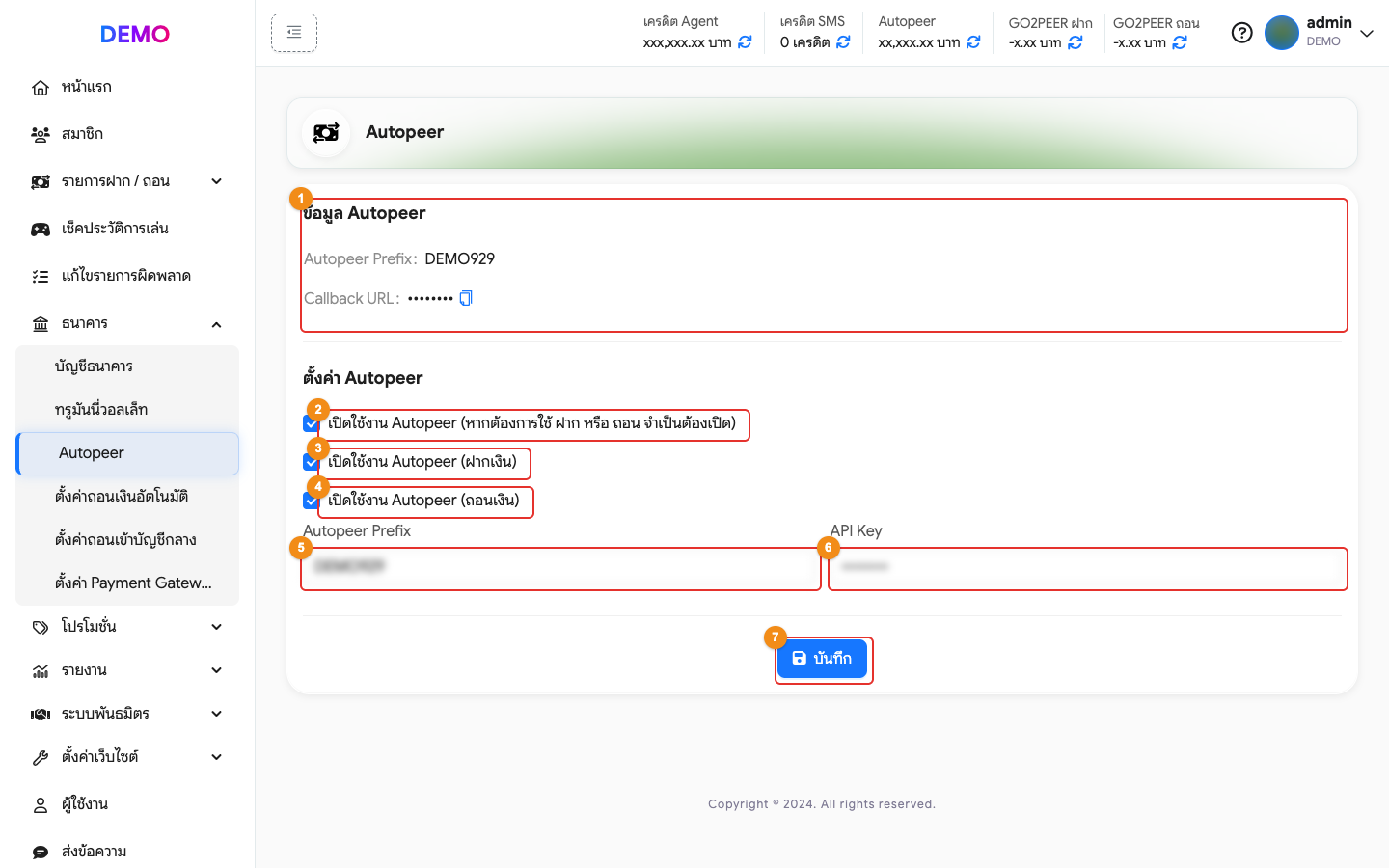The width and height of the screenshot is (1389, 868).
Task: Refresh the GO2PEER ถอน balance
Action: coord(1180,42)
